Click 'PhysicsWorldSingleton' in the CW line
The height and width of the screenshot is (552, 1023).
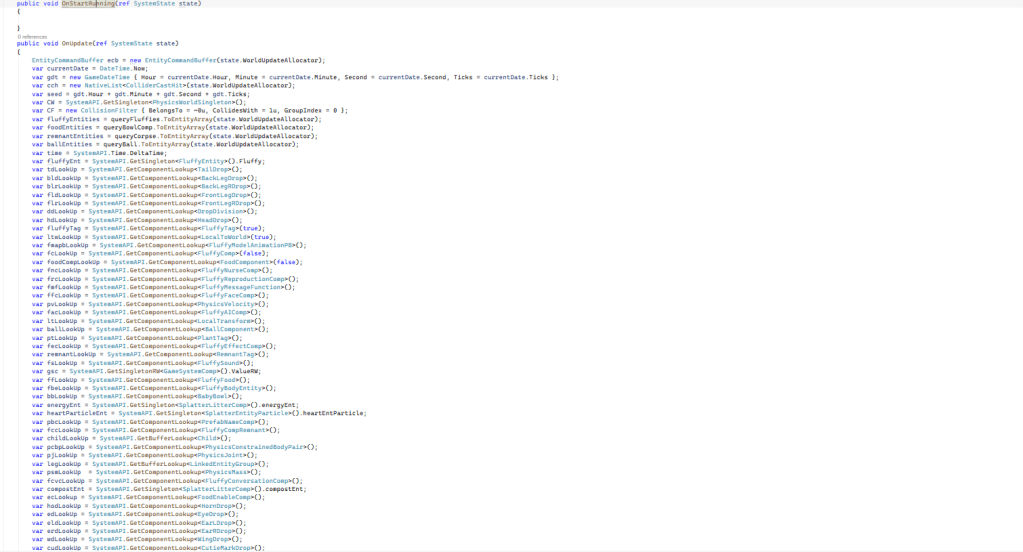click(192, 102)
